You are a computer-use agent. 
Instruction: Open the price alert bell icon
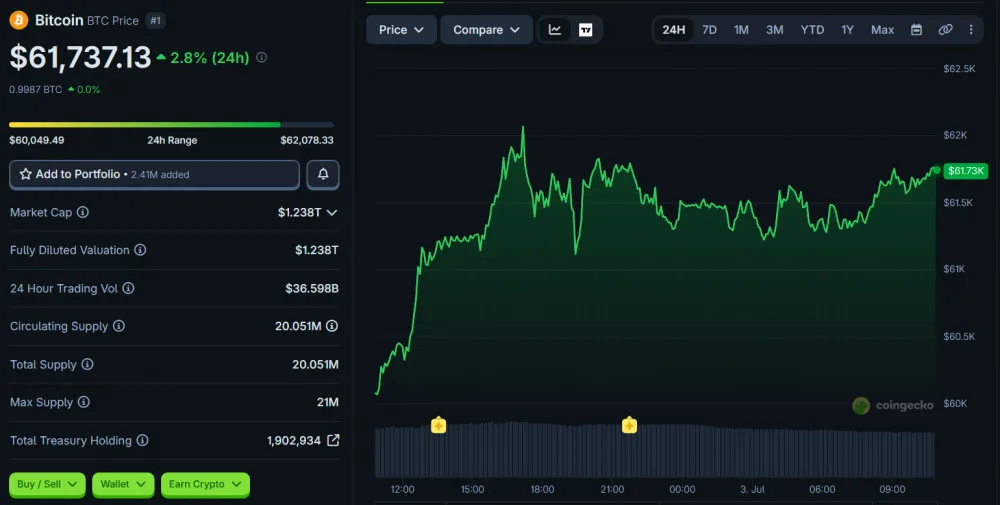tap(323, 174)
